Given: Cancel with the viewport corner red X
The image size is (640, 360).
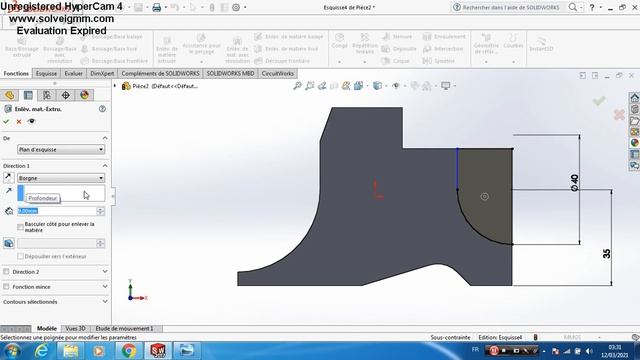Looking at the screenshot, I should pos(619,114).
